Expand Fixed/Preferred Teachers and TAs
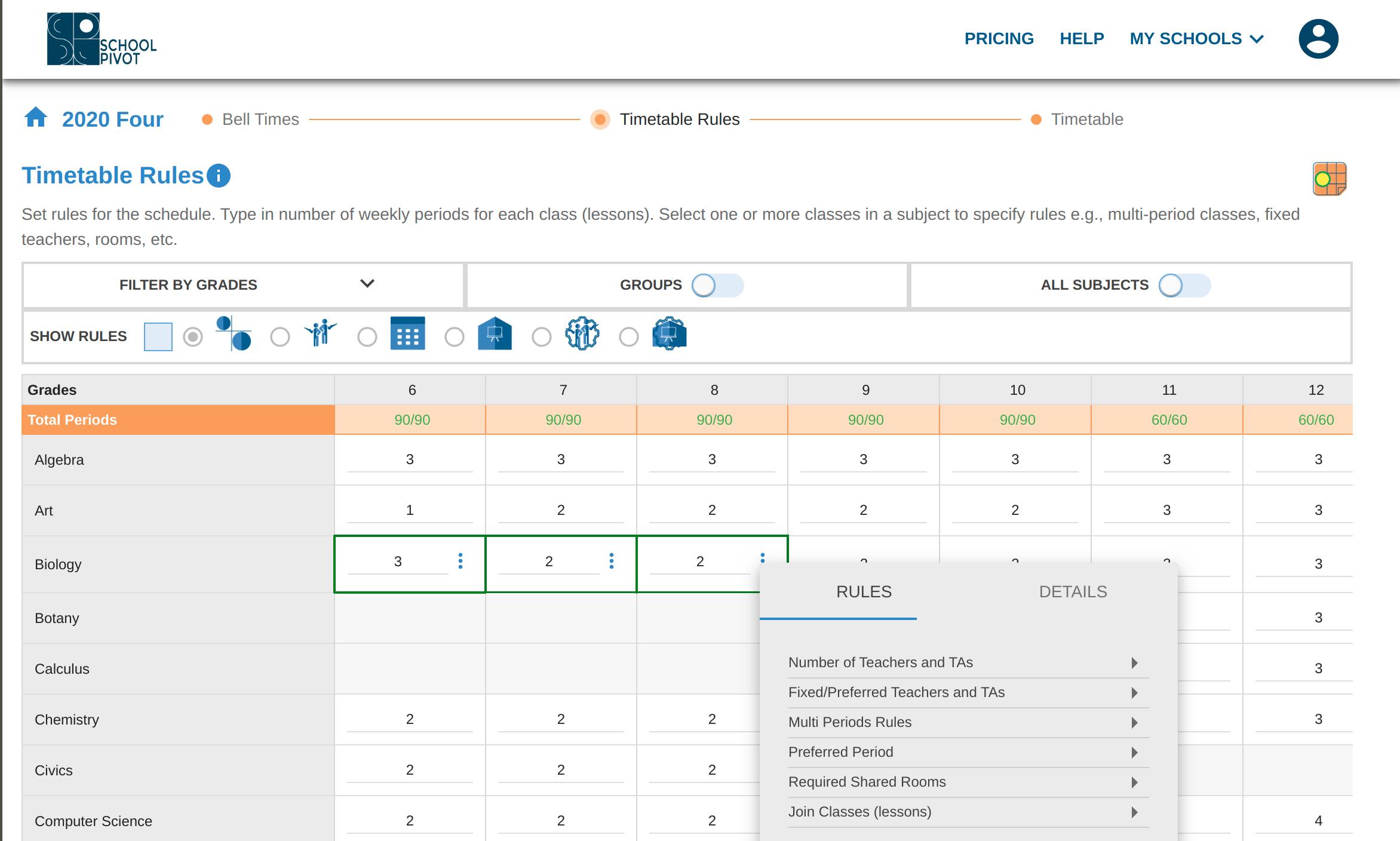Screen dimensions: 1400x841 [x=968, y=692]
